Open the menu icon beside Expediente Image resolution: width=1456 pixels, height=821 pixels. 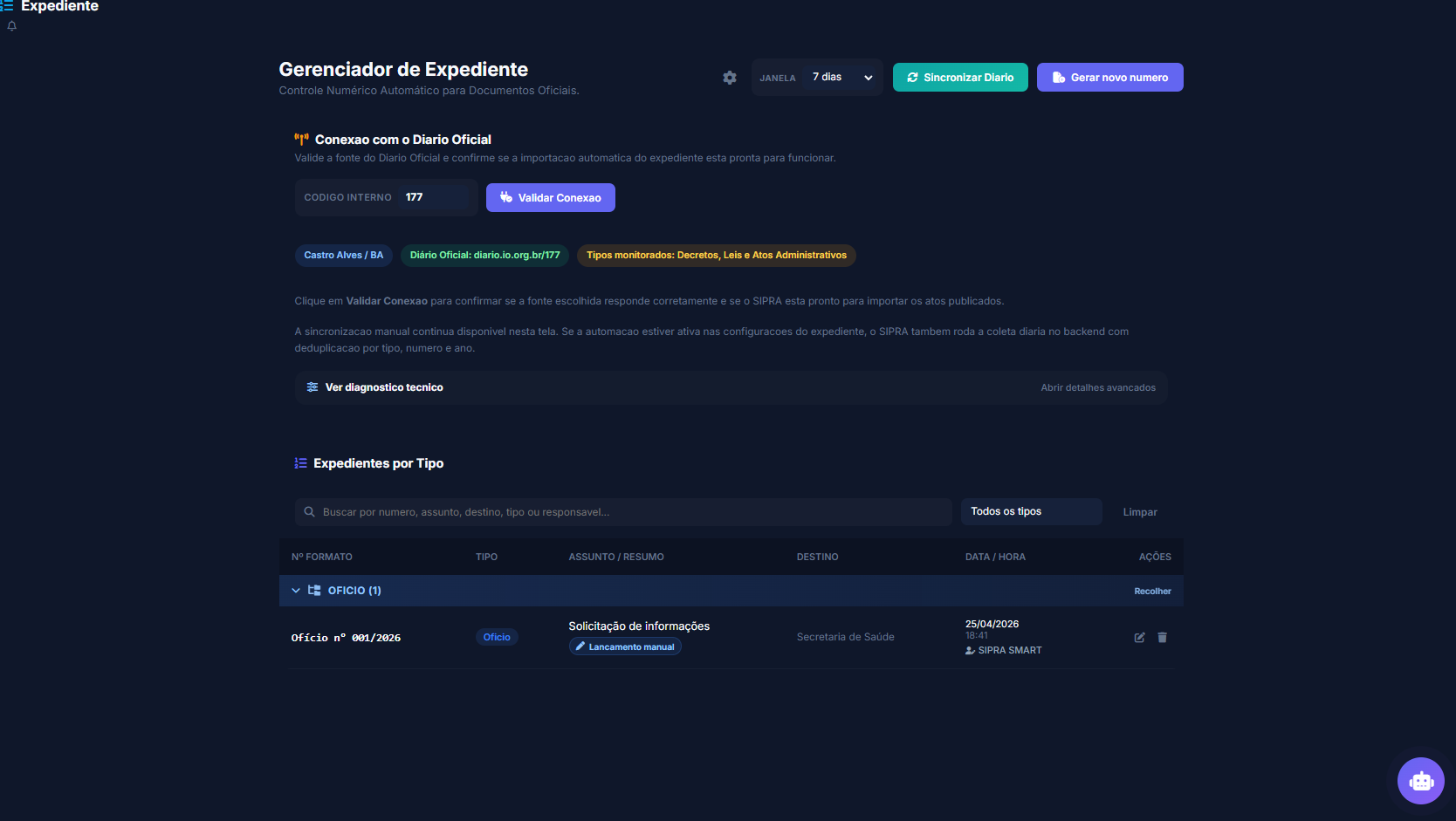pyautogui.click(x=7, y=5)
